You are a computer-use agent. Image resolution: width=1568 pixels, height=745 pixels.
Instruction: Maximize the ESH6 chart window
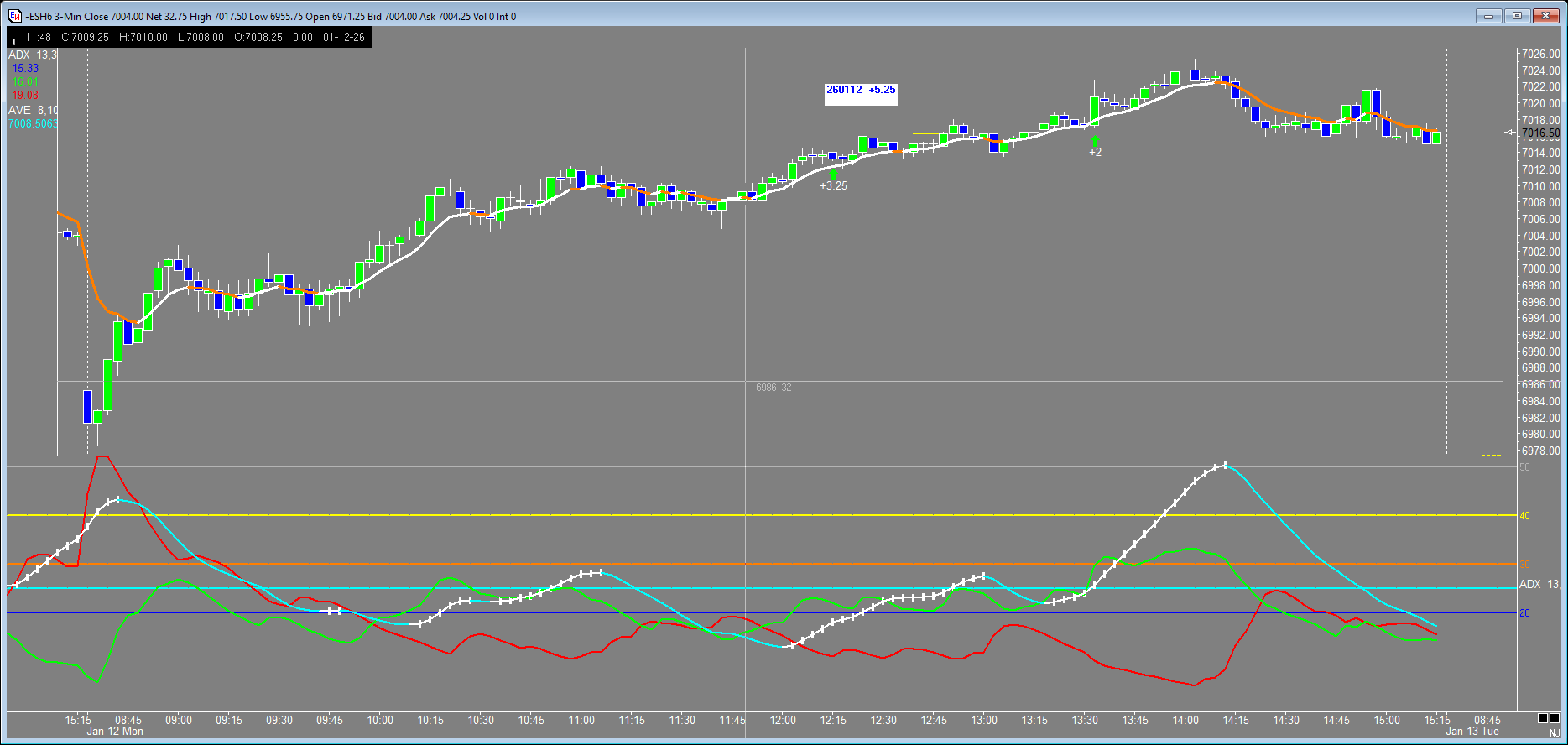1517,16
